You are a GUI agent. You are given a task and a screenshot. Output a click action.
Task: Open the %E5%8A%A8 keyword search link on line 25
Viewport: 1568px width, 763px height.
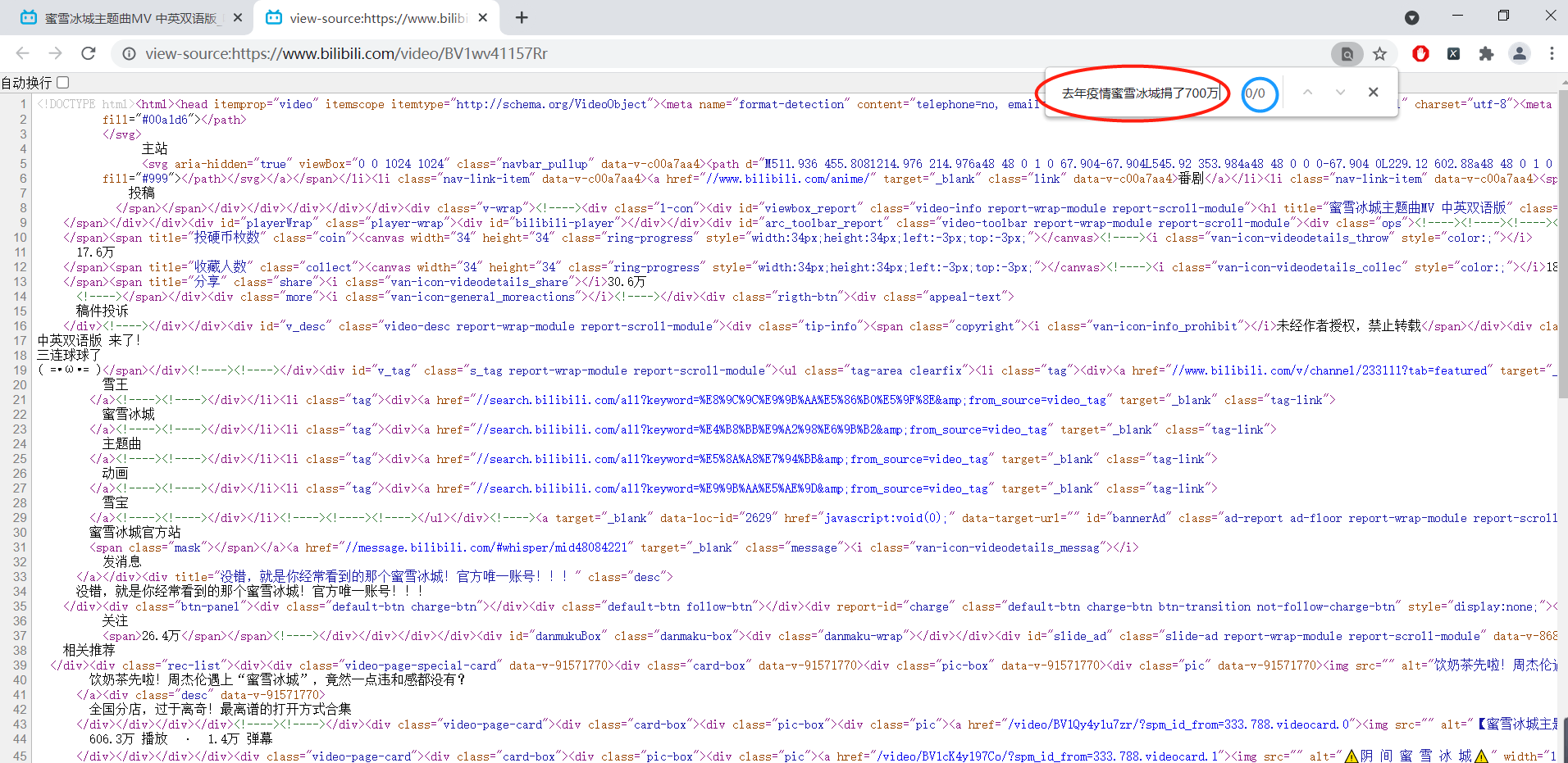[732, 459]
